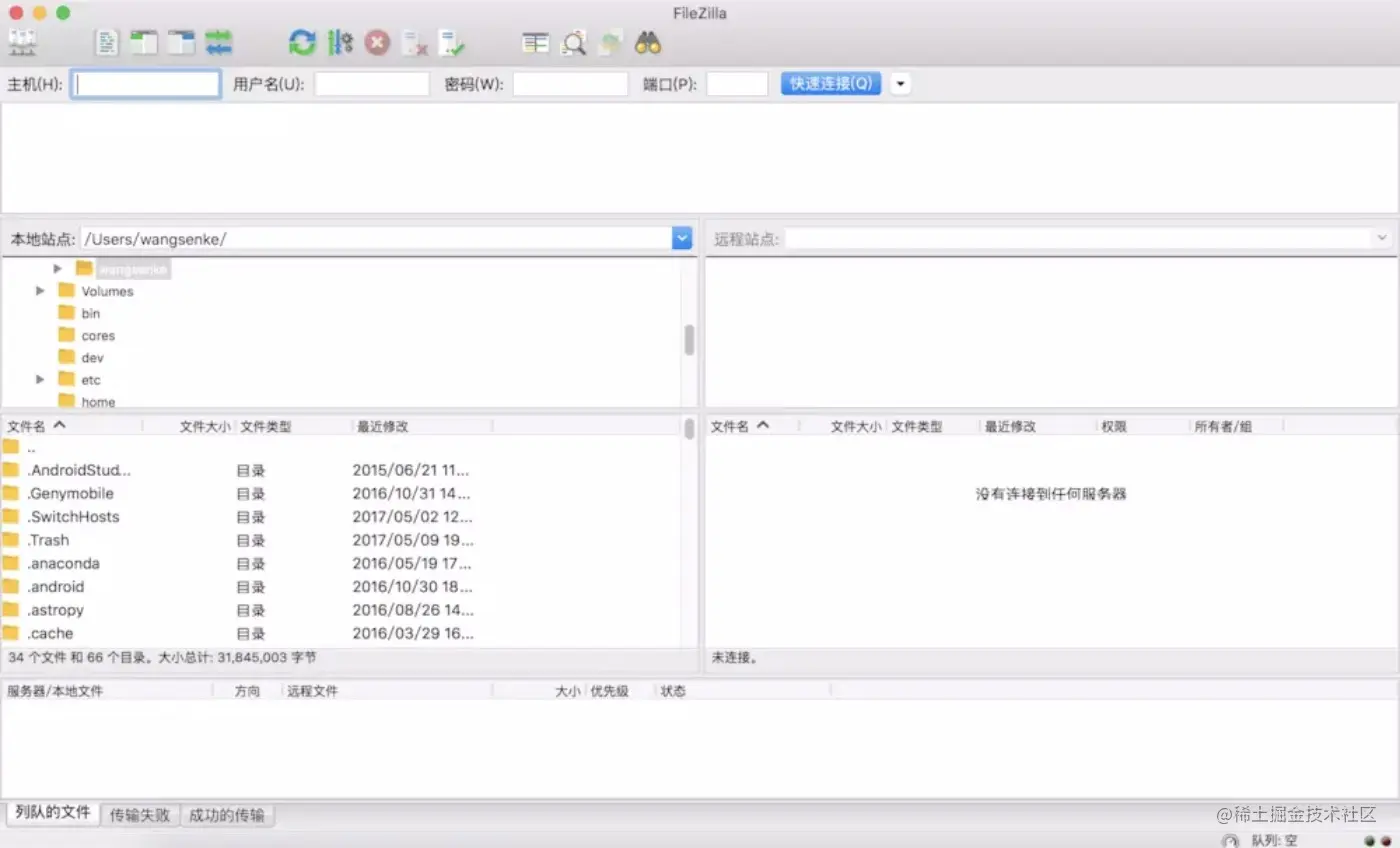Sort local files by 文件大小 column
Image resolution: width=1400 pixels, height=848 pixels.
(x=189, y=426)
